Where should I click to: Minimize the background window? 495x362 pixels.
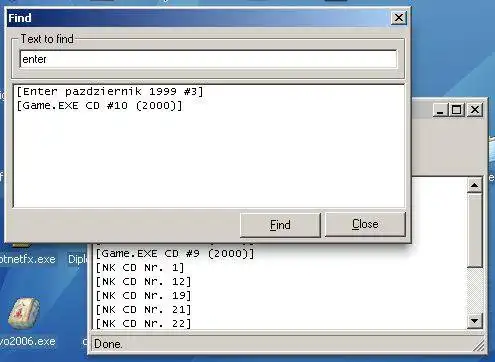(441, 110)
